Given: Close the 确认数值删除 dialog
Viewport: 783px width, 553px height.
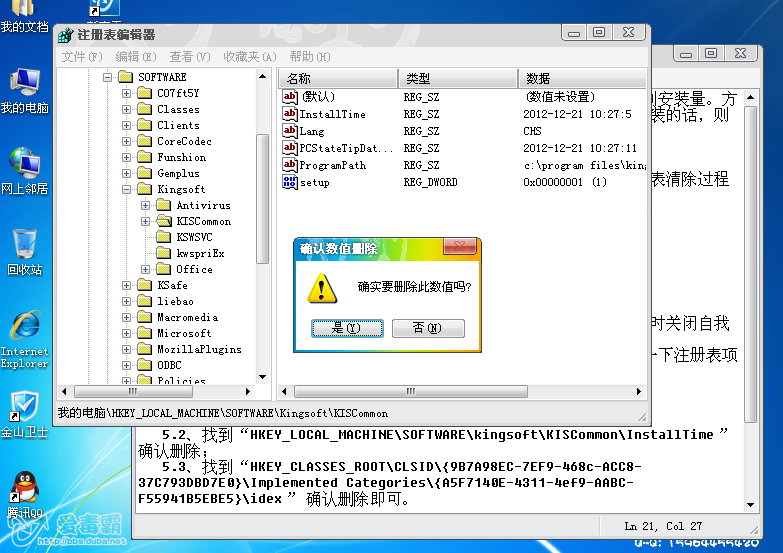Looking at the screenshot, I should [459, 246].
